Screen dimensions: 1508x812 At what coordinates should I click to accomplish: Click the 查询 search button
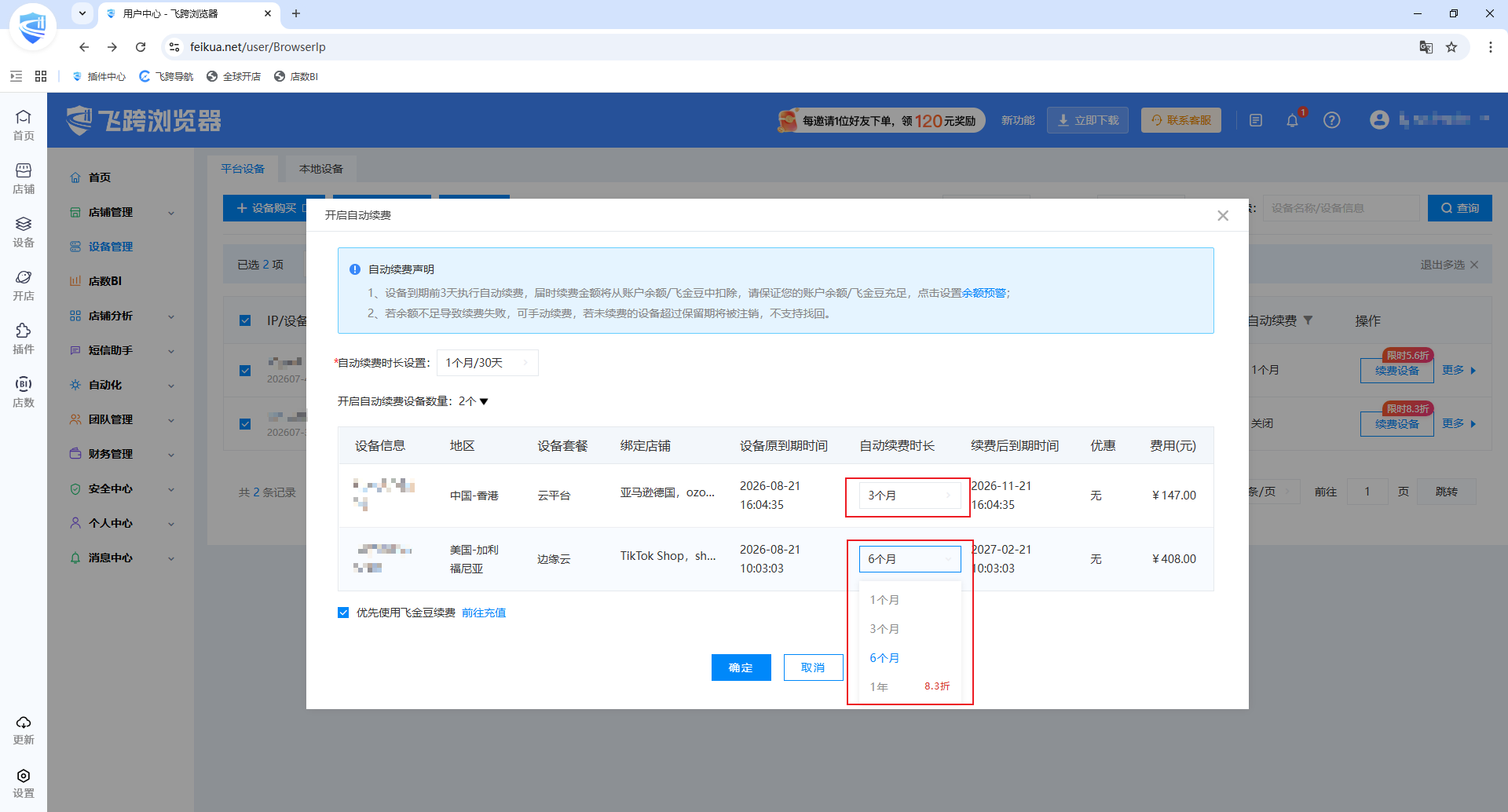click(x=1460, y=208)
